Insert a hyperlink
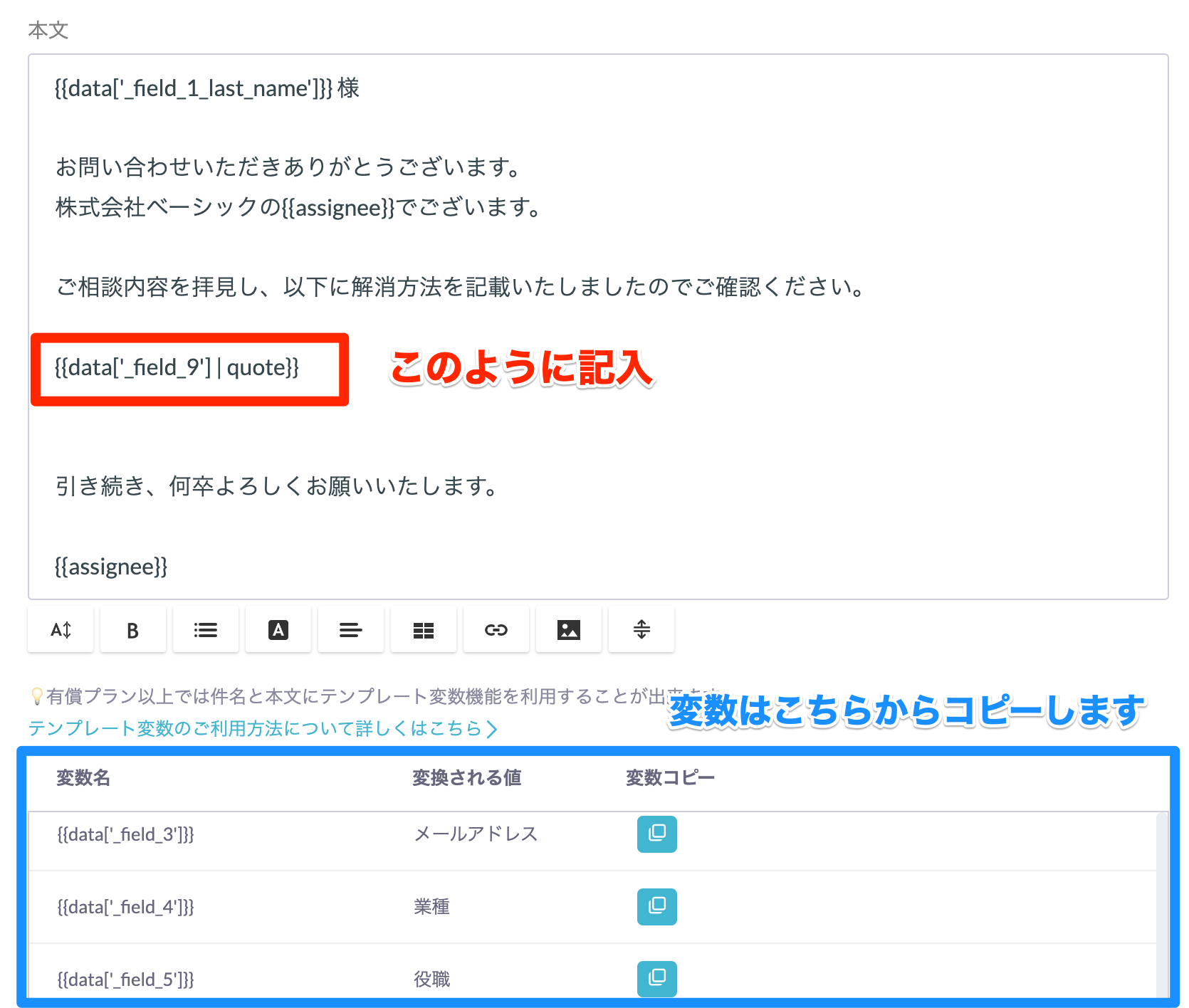This screenshot has width=1189, height=1008. [496, 629]
